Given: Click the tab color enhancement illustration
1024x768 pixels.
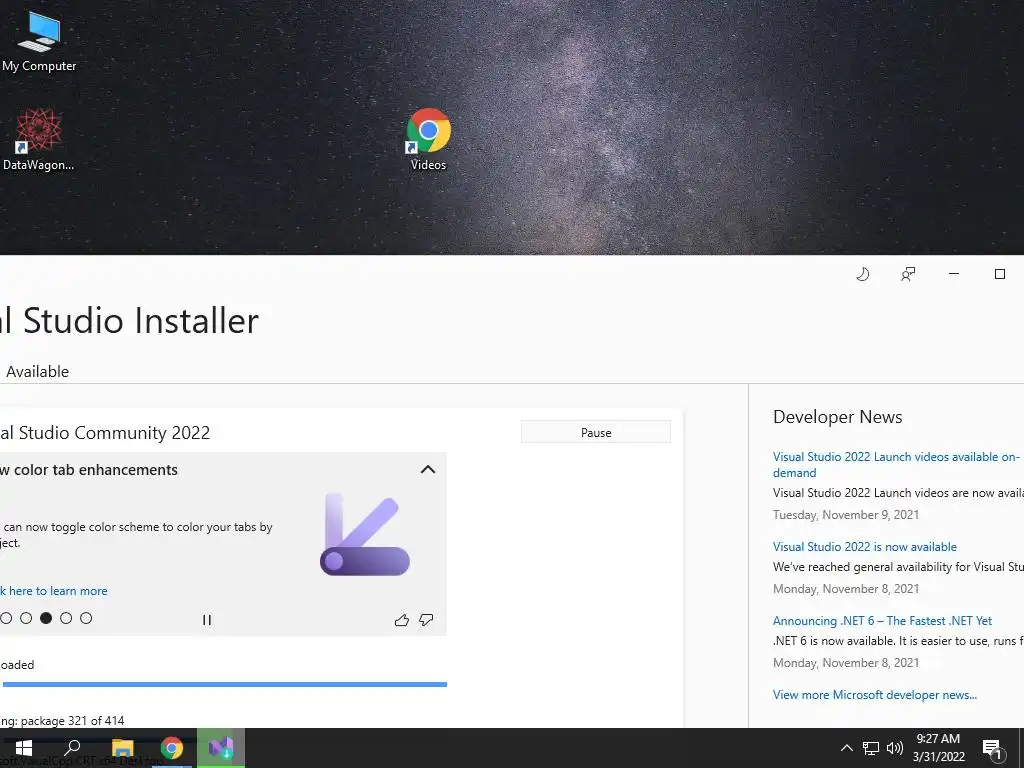Looking at the screenshot, I should [364, 534].
